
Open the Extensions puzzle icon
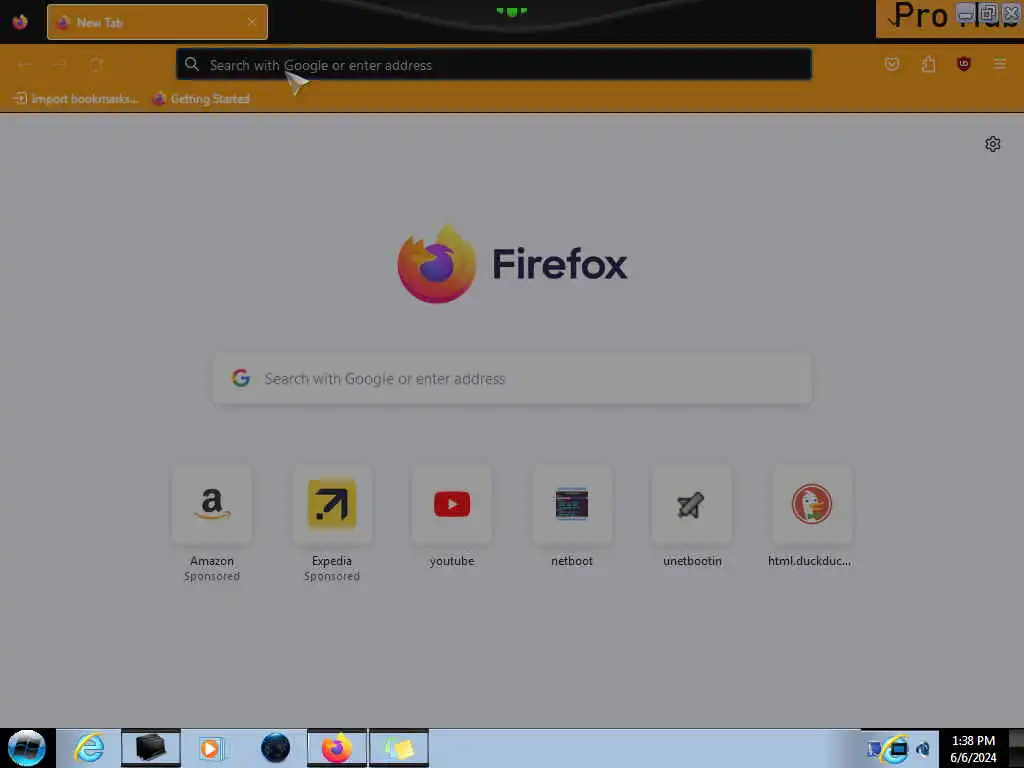tap(928, 64)
